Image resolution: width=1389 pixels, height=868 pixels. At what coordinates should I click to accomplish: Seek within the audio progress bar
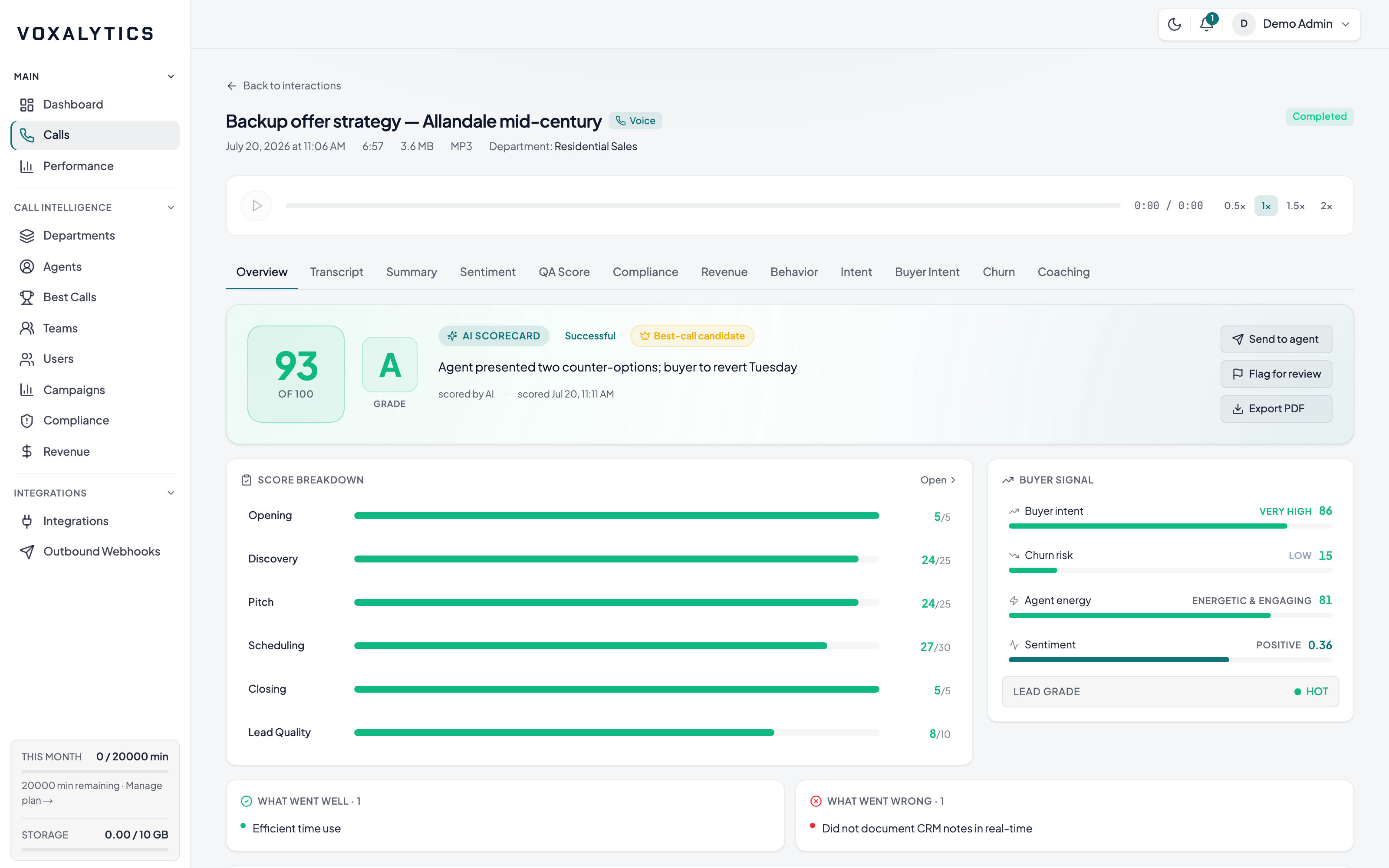pyautogui.click(x=703, y=206)
